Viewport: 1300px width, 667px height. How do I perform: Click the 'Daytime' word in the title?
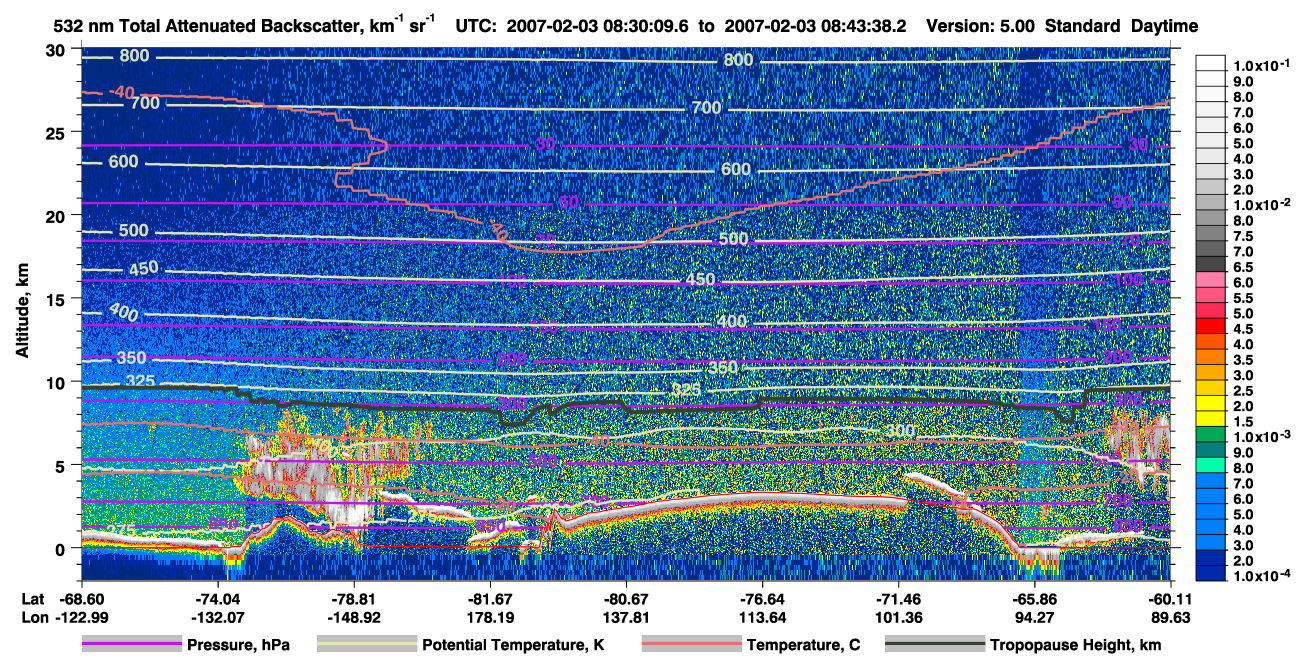pyautogui.click(x=1164, y=27)
